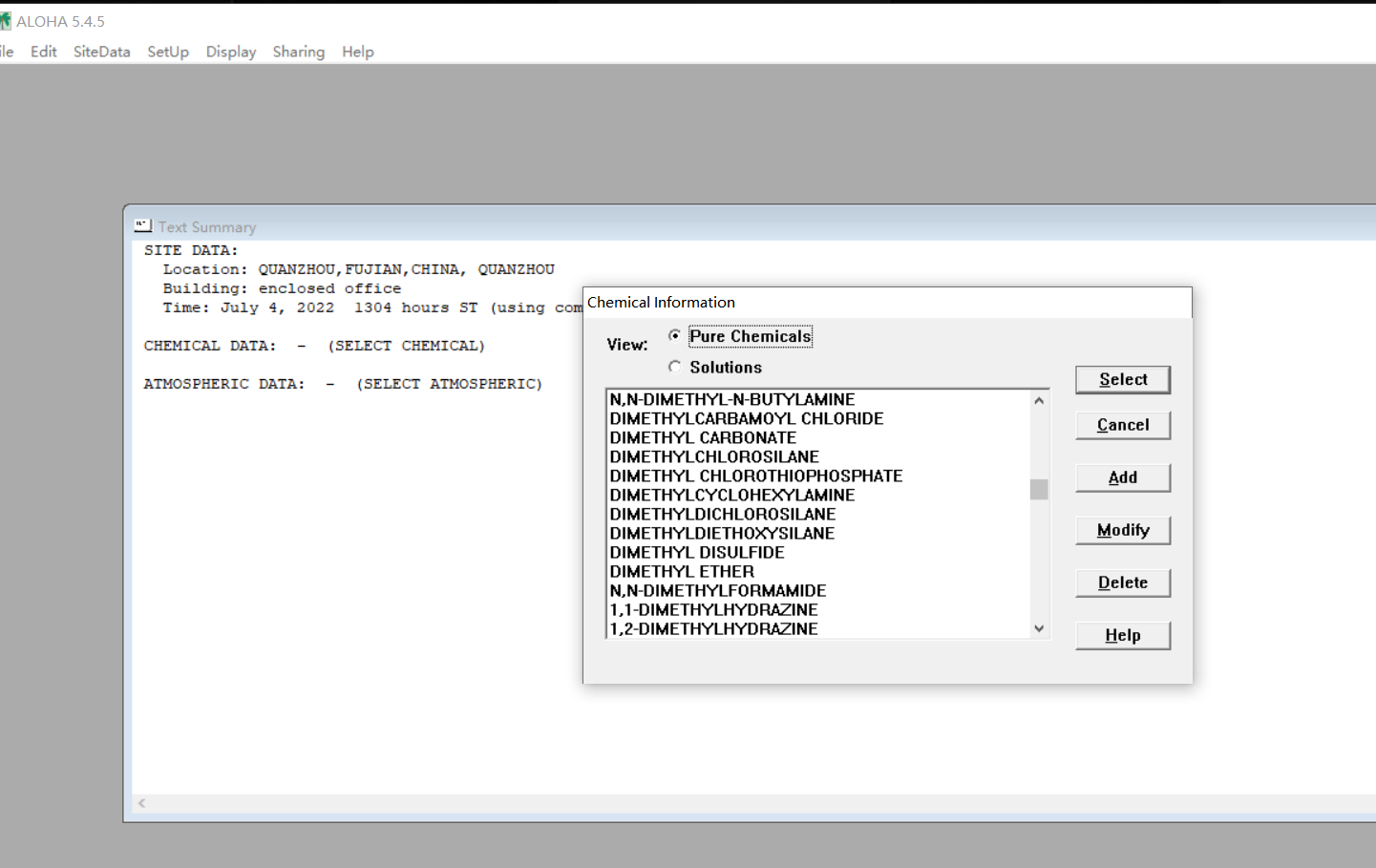Click the SITE DATA heading in Text Summary
1376x868 pixels.
(191, 250)
